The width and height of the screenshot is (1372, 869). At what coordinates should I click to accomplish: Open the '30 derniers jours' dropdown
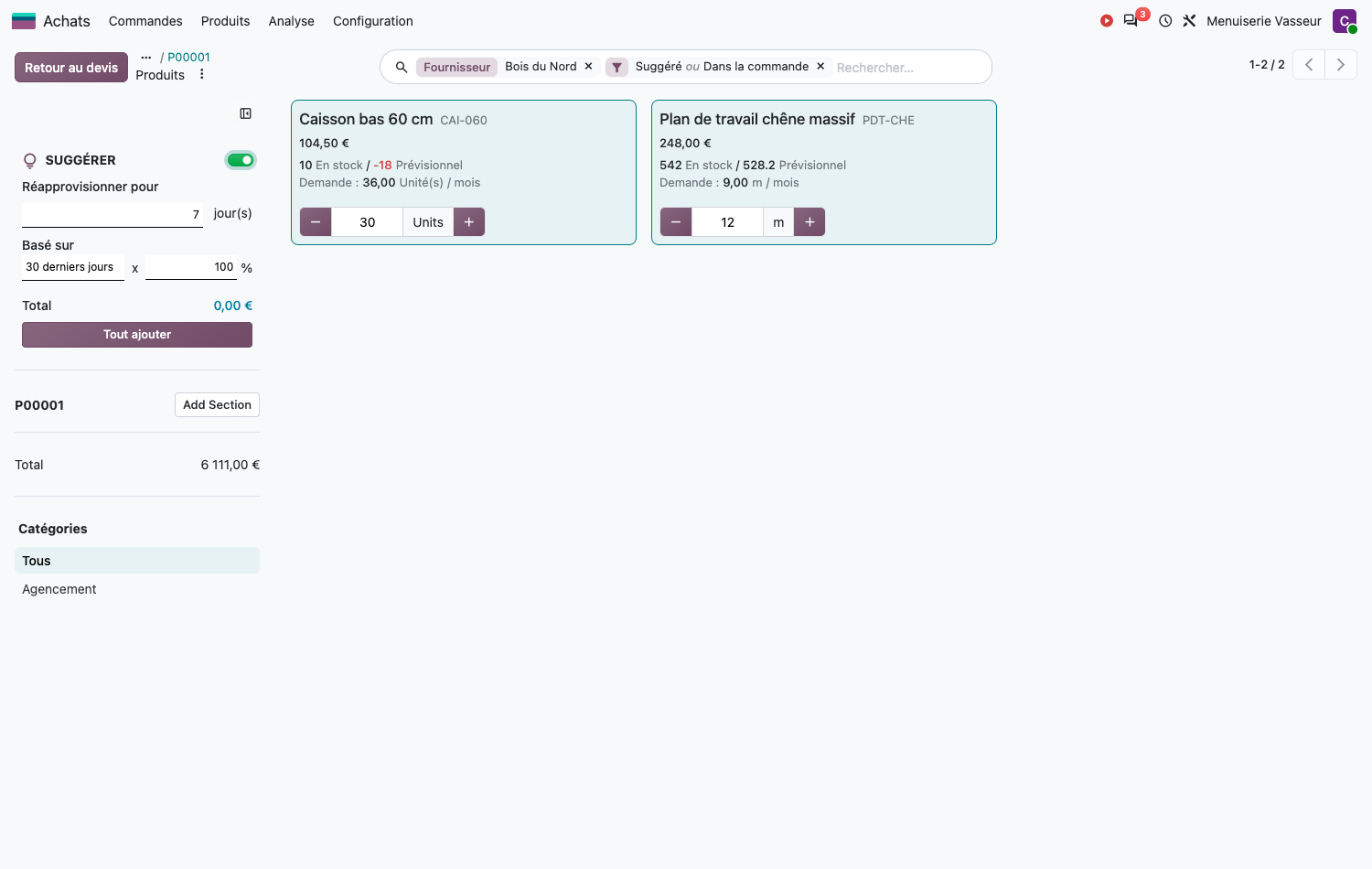[73, 267]
